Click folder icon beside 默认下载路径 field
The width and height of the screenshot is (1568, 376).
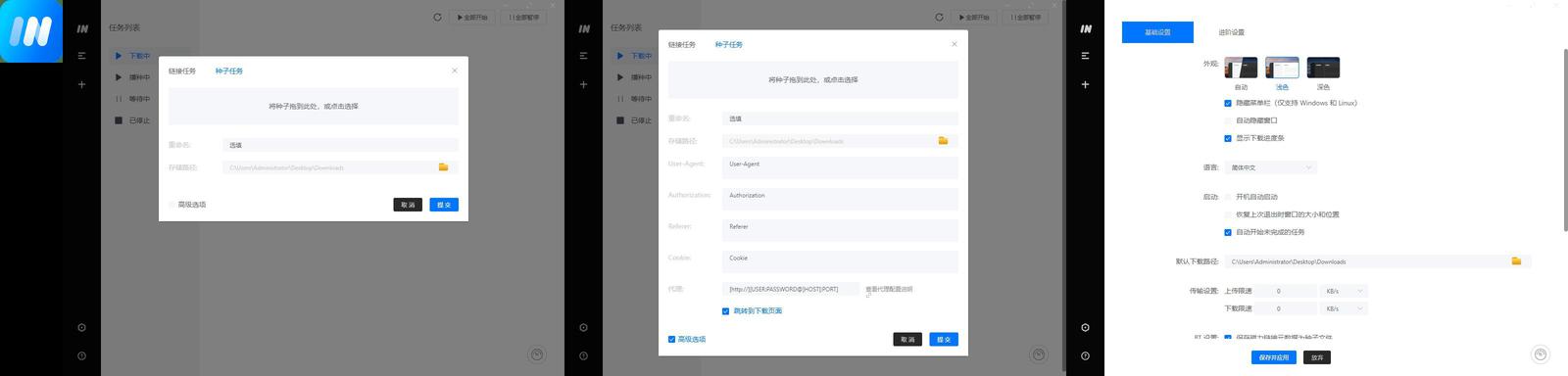1516,261
